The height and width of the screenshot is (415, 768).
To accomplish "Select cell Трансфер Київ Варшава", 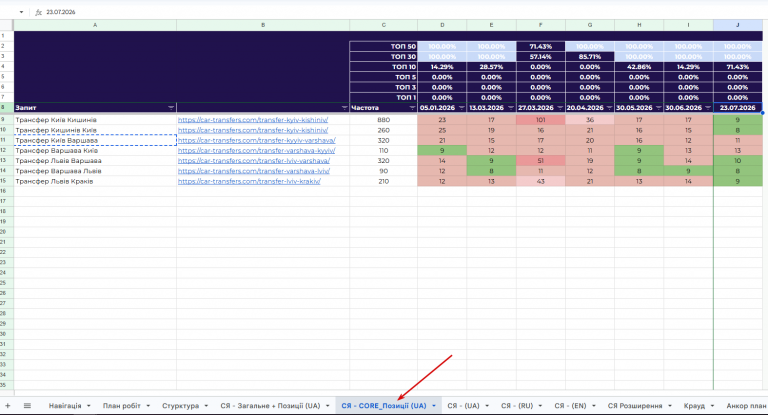I will click(95, 141).
